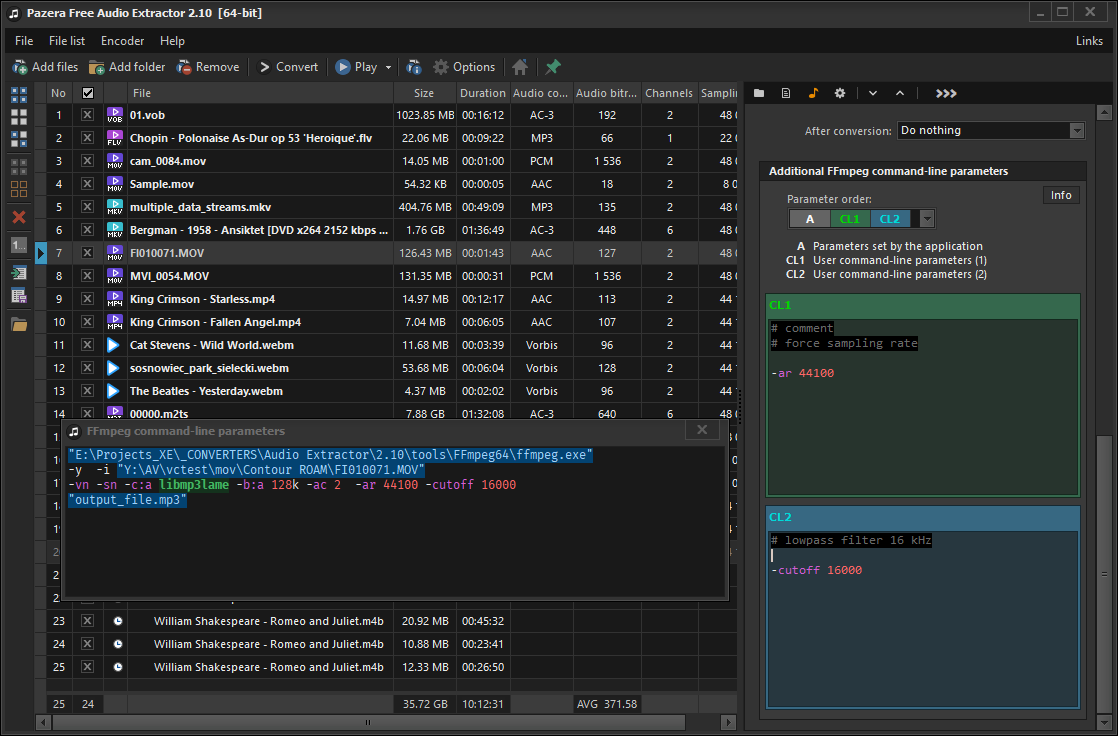
Task: Open Links in the top right
Action: click(x=1089, y=41)
